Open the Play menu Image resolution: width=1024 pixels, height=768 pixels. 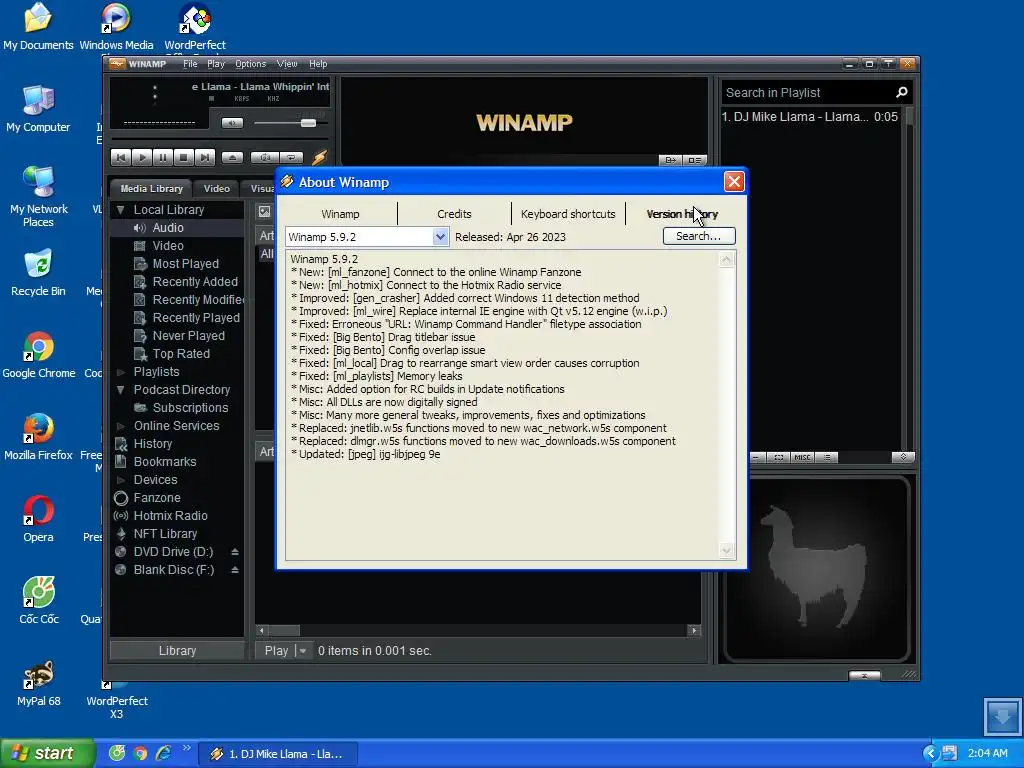216,64
